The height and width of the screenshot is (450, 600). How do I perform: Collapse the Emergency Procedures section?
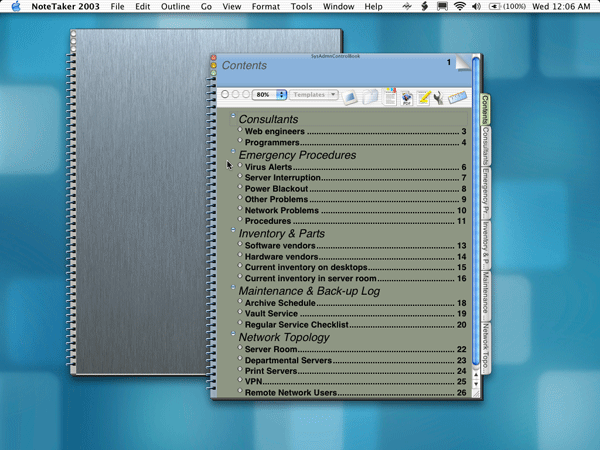click(x=233, y=151)
